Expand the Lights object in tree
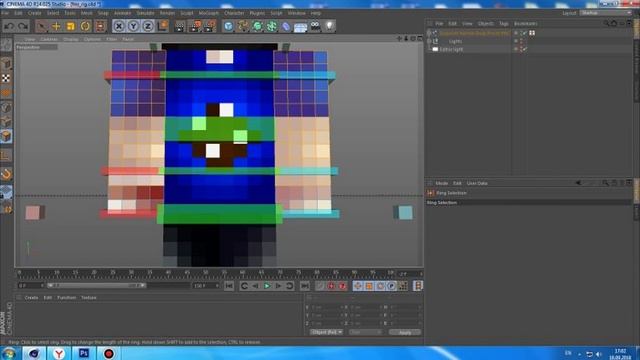Viewport: 640px width, 360px height. 429,41
